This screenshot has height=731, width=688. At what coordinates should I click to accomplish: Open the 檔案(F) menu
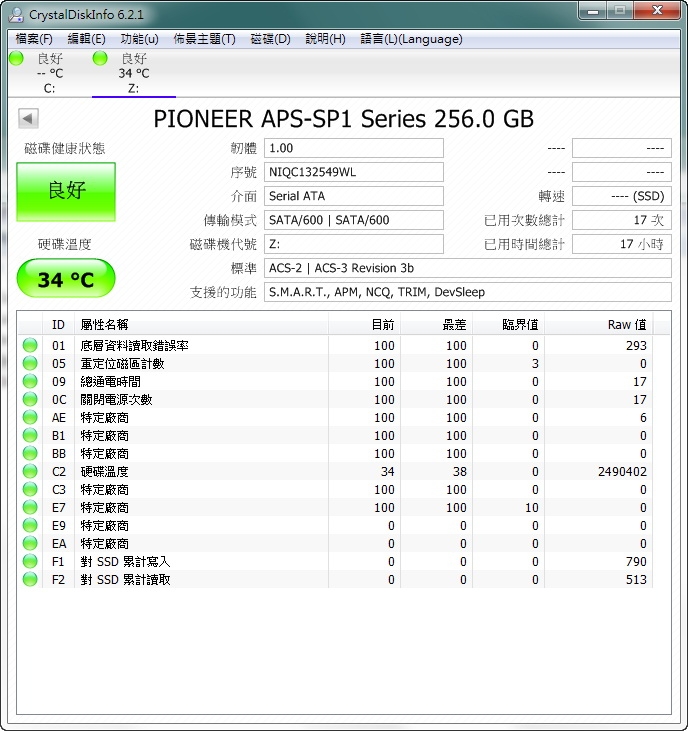coord(34,39)
